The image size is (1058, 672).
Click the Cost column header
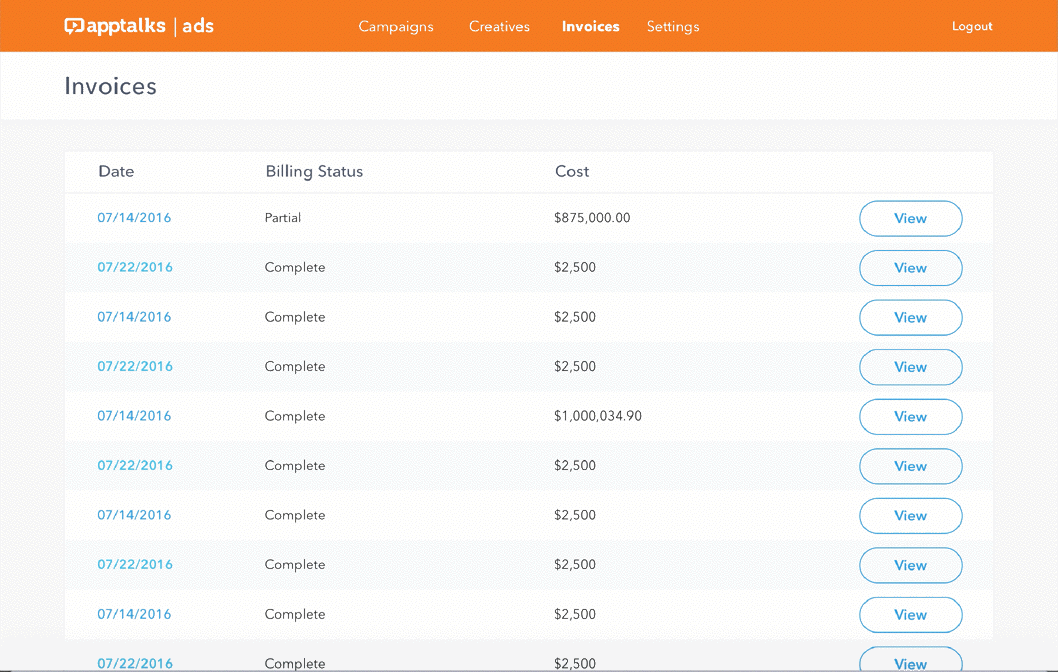pos(572,171)
